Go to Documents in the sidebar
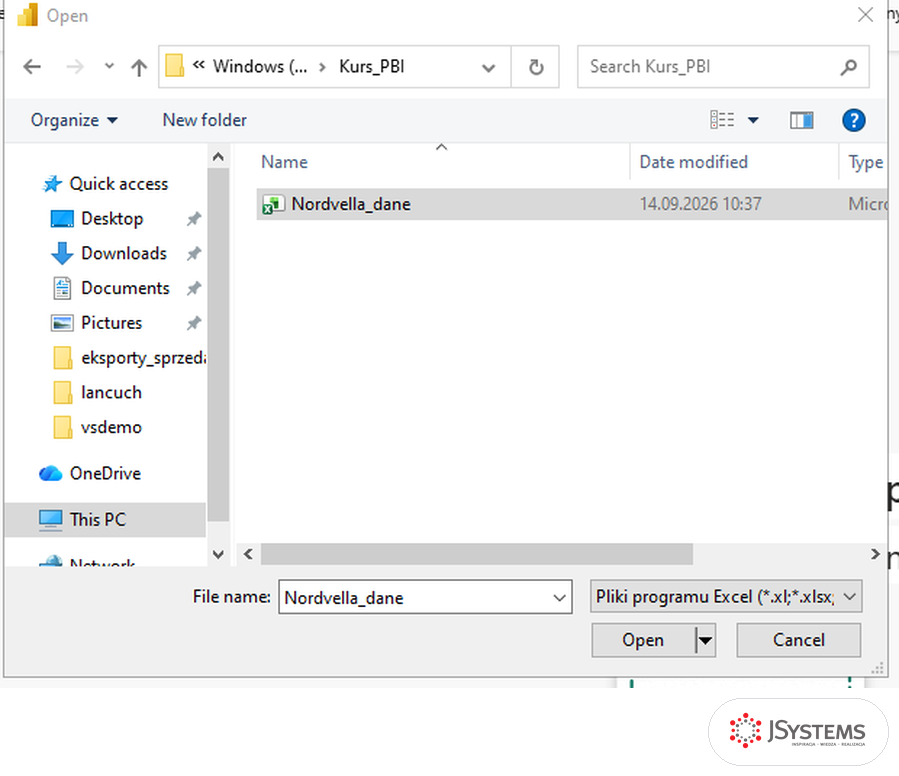 [x=125, y=288]
